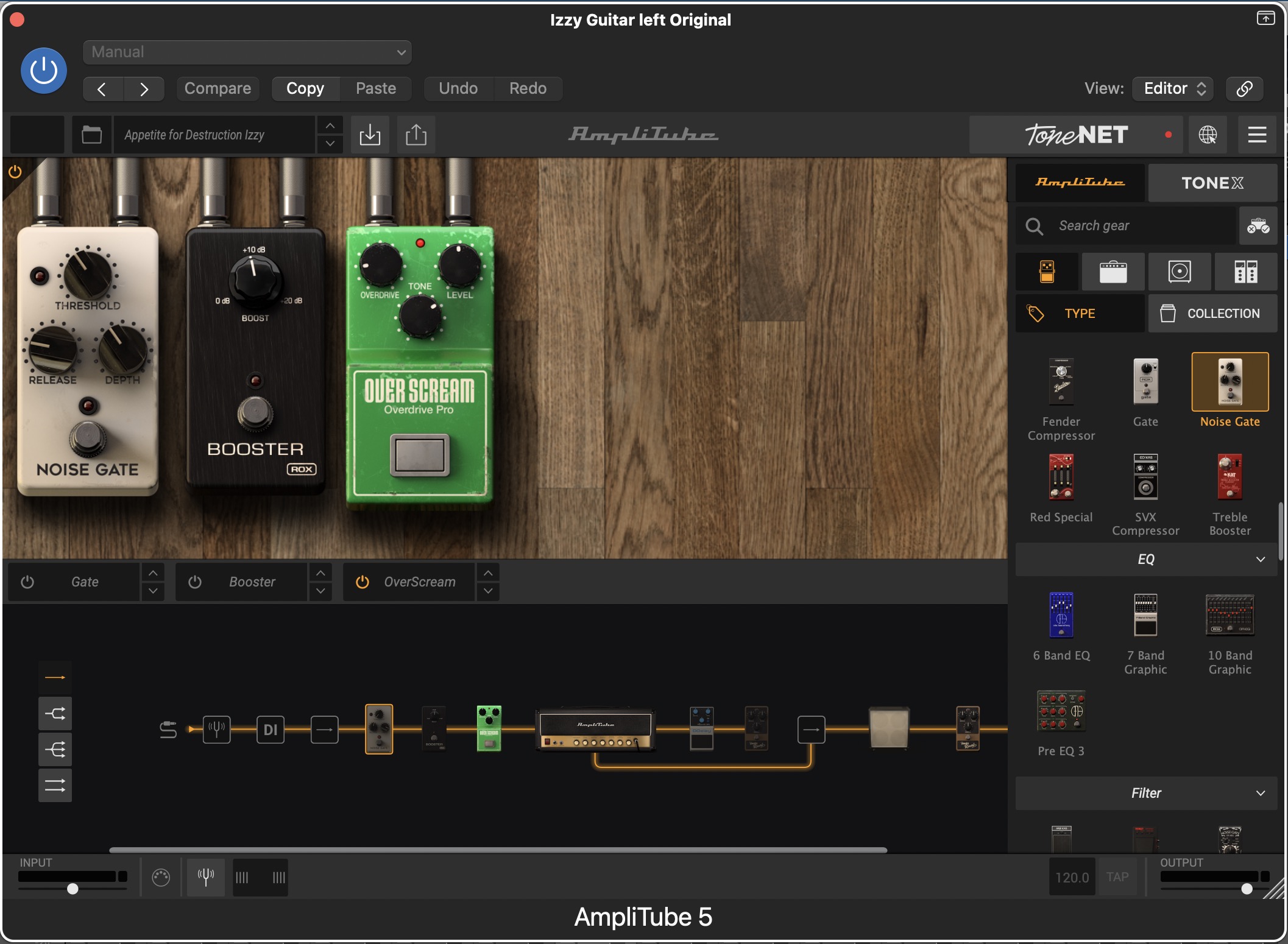
Task: Select the rack effects category icon
Action: coord(1245,272)
